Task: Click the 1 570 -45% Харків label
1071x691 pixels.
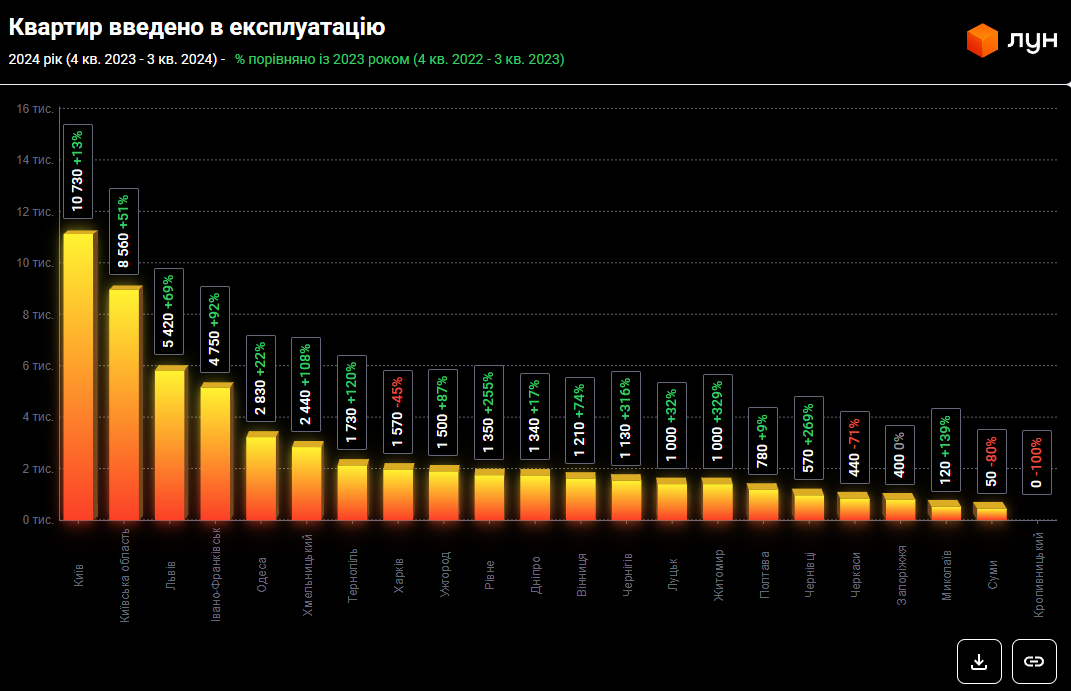Action: click(398, 412)
